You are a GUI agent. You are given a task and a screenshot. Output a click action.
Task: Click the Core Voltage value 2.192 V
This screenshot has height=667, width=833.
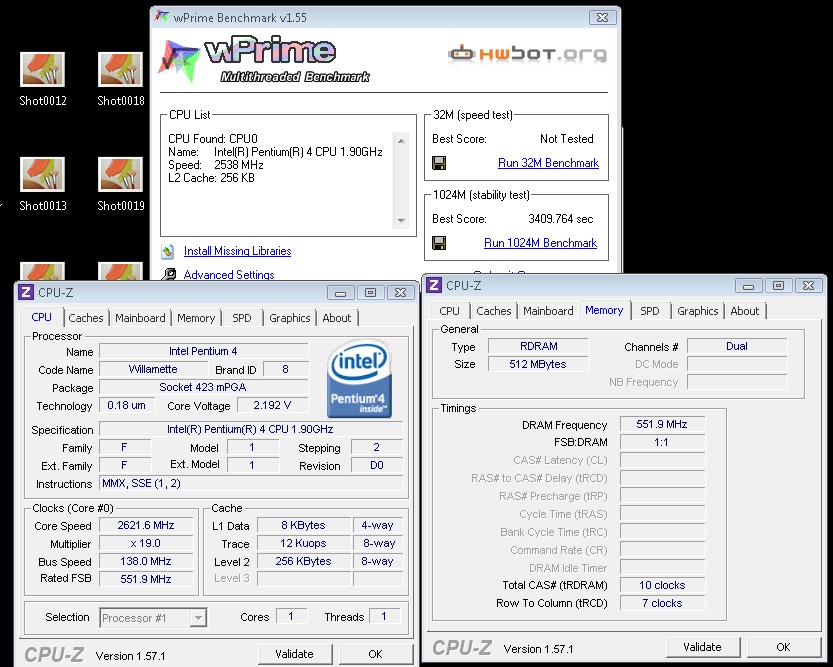click(x=273, y=405)
